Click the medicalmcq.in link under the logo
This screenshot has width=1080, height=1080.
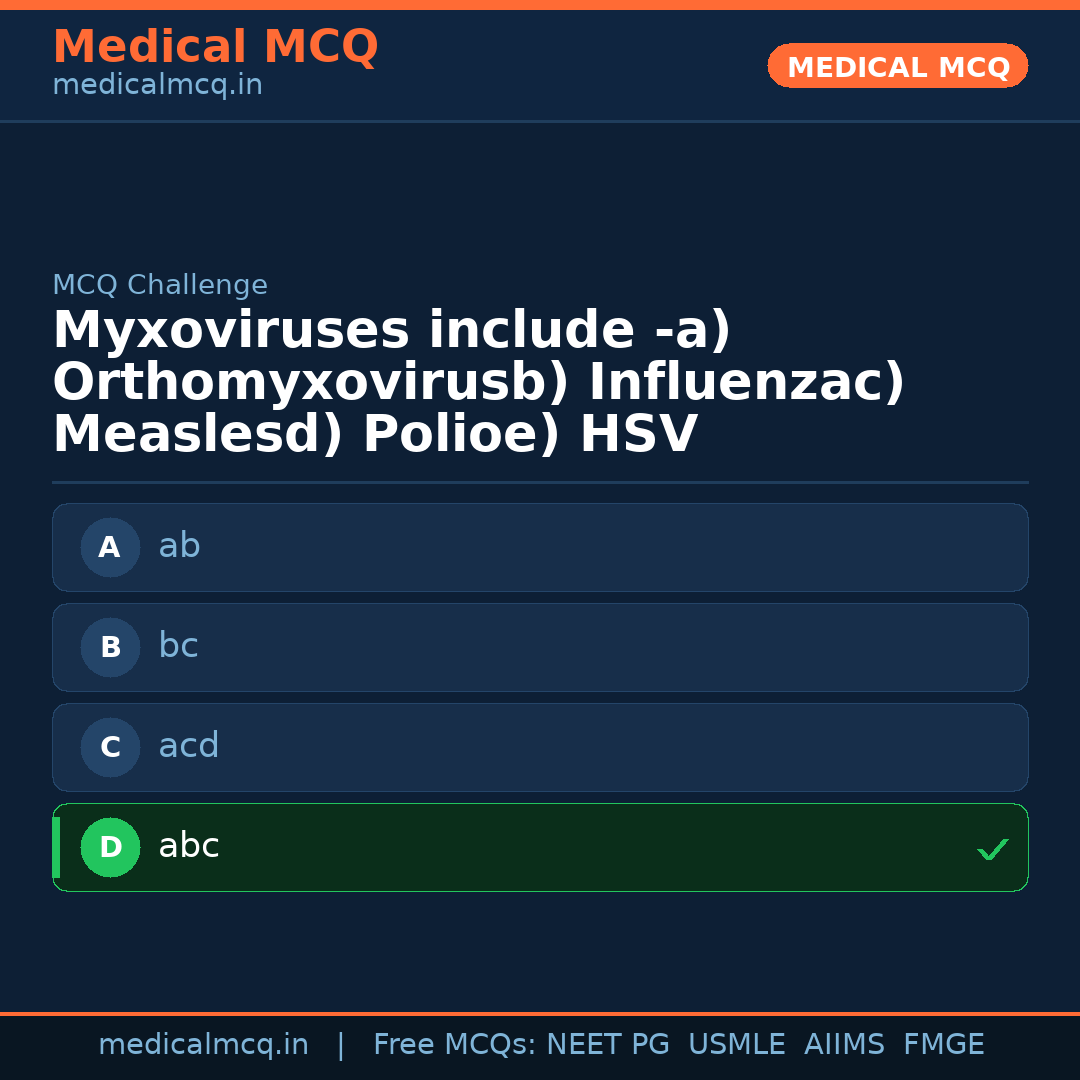(157, 84)
